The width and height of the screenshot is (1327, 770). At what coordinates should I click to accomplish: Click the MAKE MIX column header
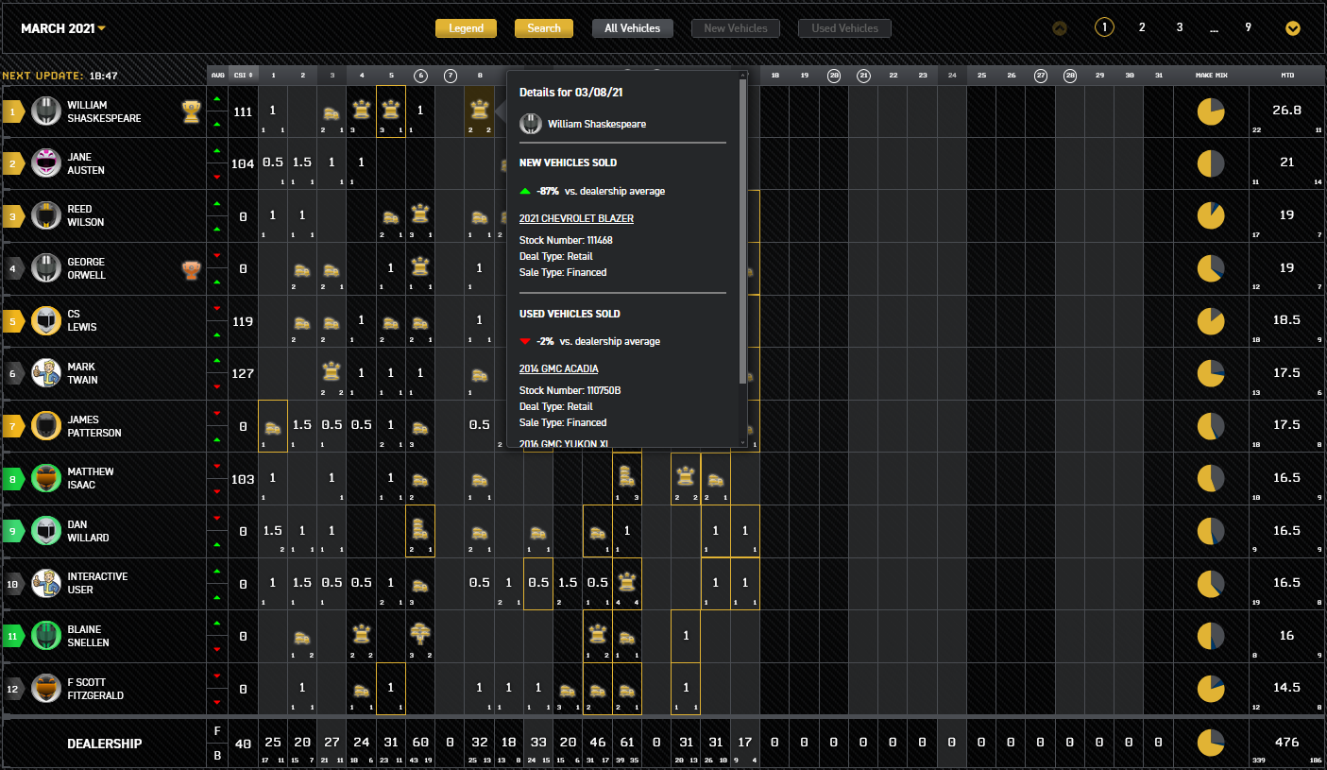point(1211,75)
